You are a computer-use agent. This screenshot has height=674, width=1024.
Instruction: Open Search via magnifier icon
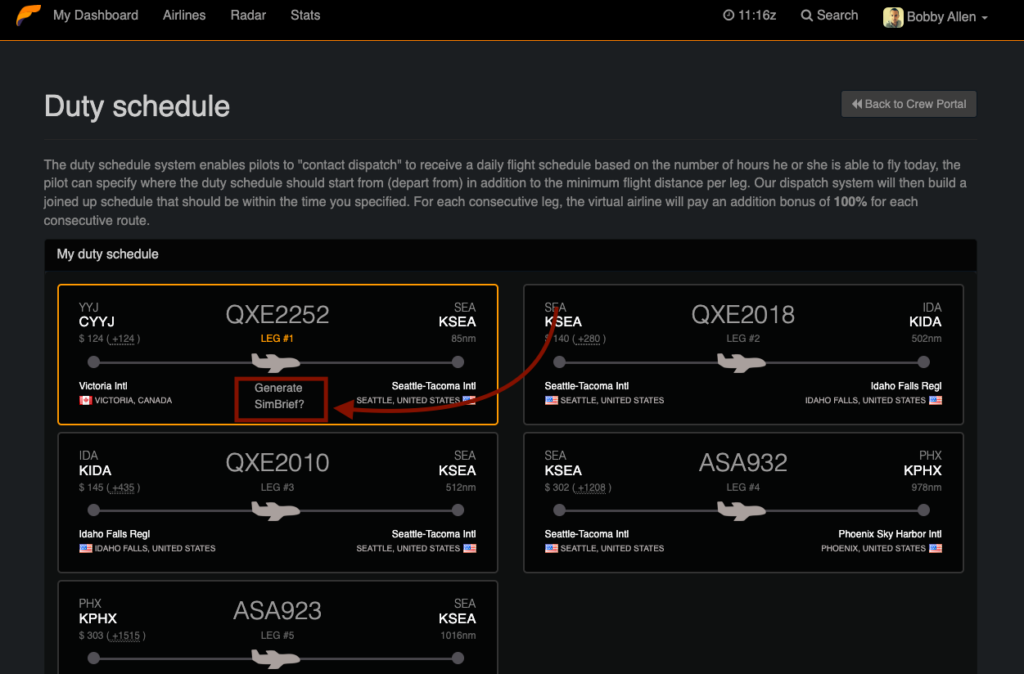[807, 16]
